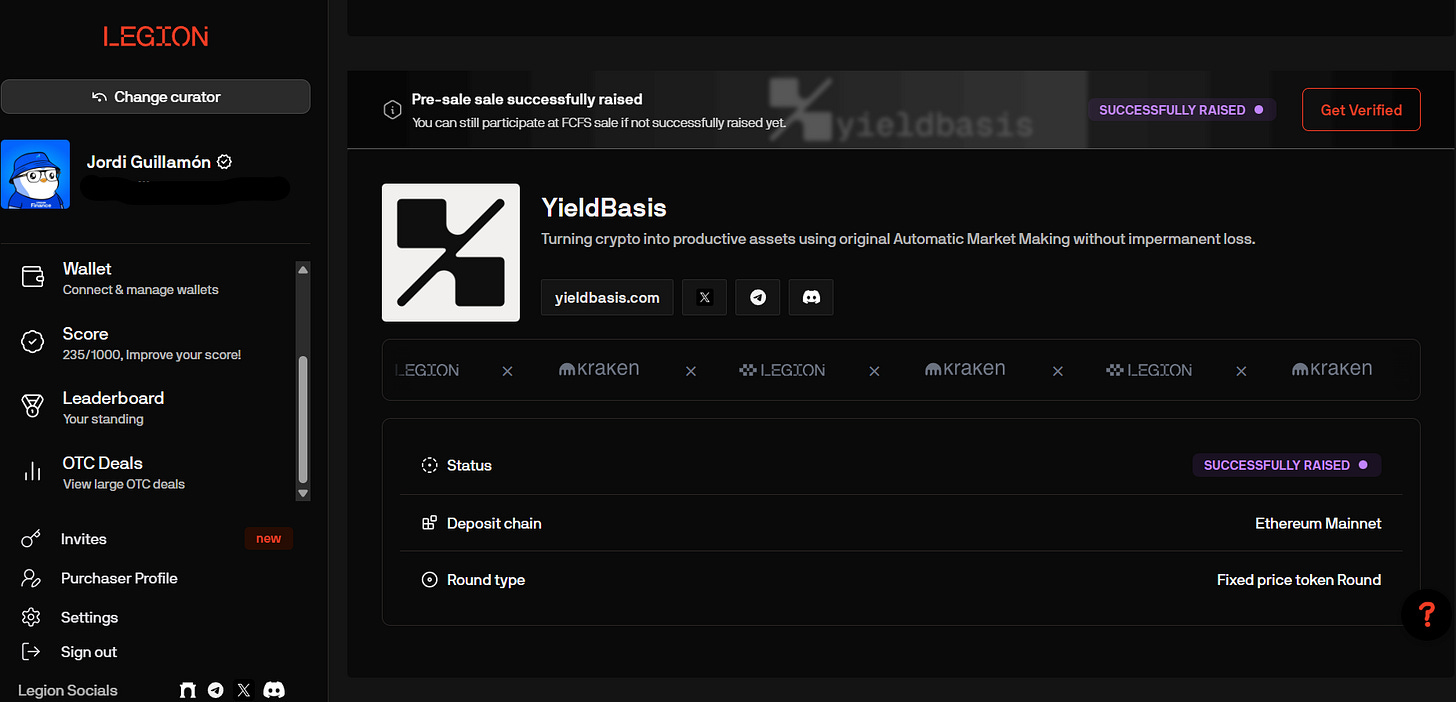The height and width of the screenshot is (702, 1456).
Task: Open Legion's X profile in Legion Socials
Action: (x=243, y=690)
